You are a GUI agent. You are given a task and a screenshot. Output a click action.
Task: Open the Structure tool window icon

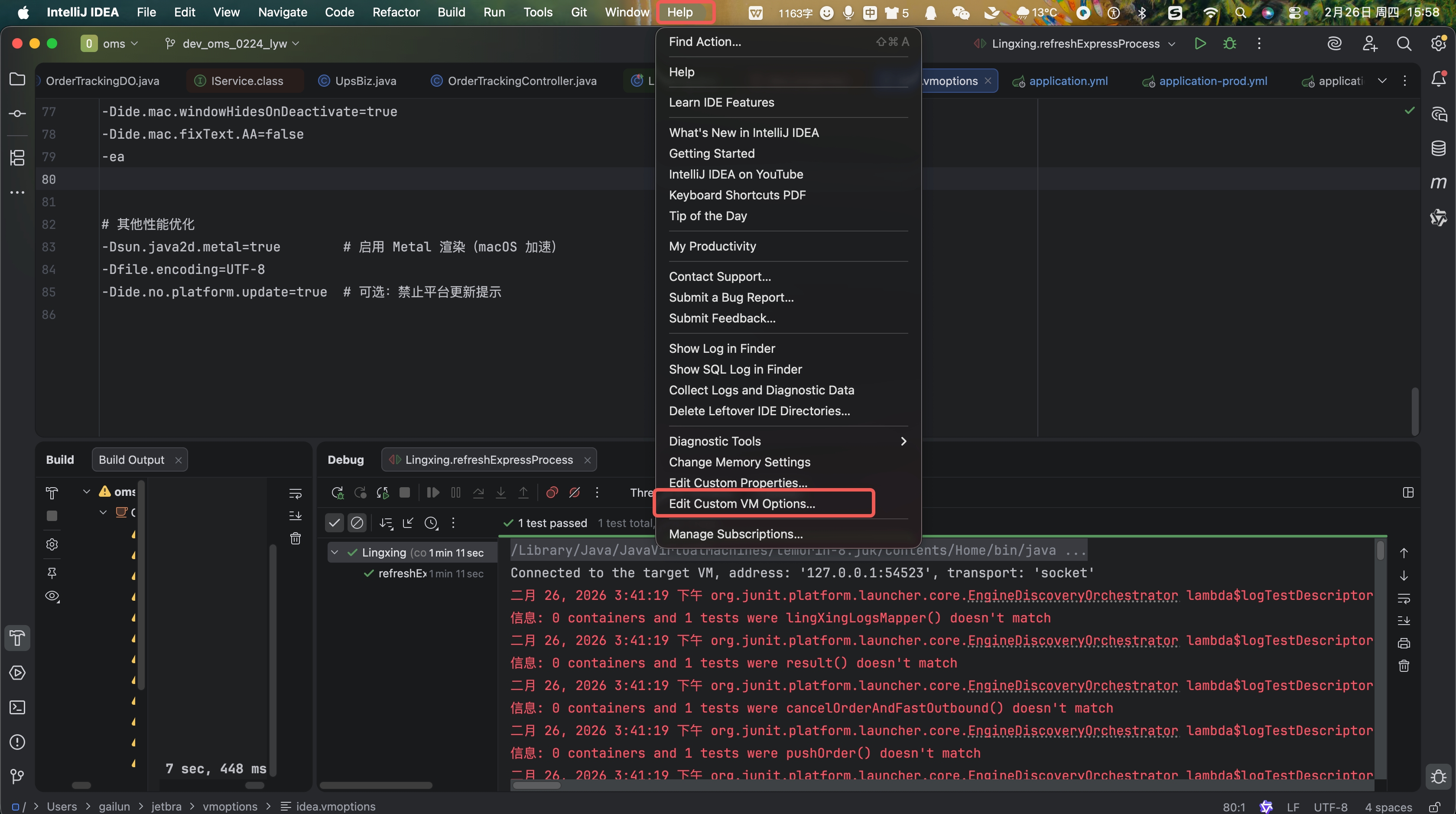coord(17,158)
